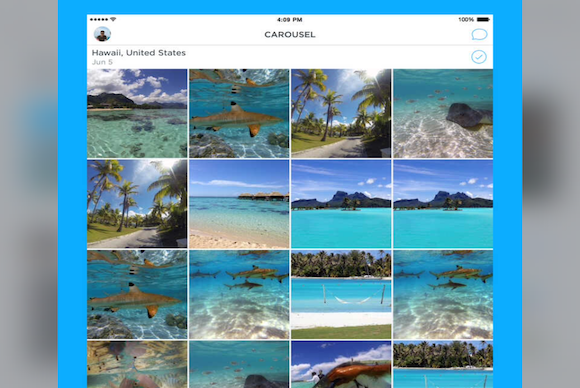Image resolution: width=580 pixels, height=388 pixels.
Task: Click the CAROUSEL title
Action: click(x=290, y=34)
